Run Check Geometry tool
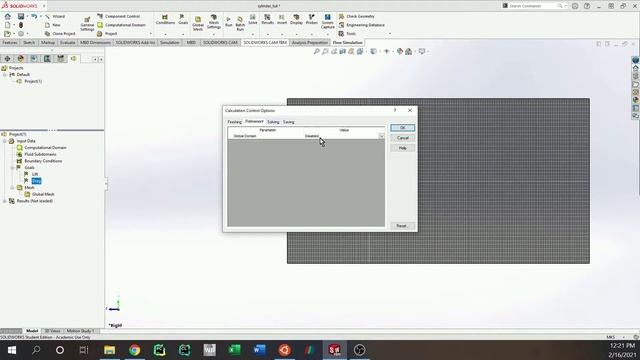Screen dimensions: 640x360 [x=356, y=16]
